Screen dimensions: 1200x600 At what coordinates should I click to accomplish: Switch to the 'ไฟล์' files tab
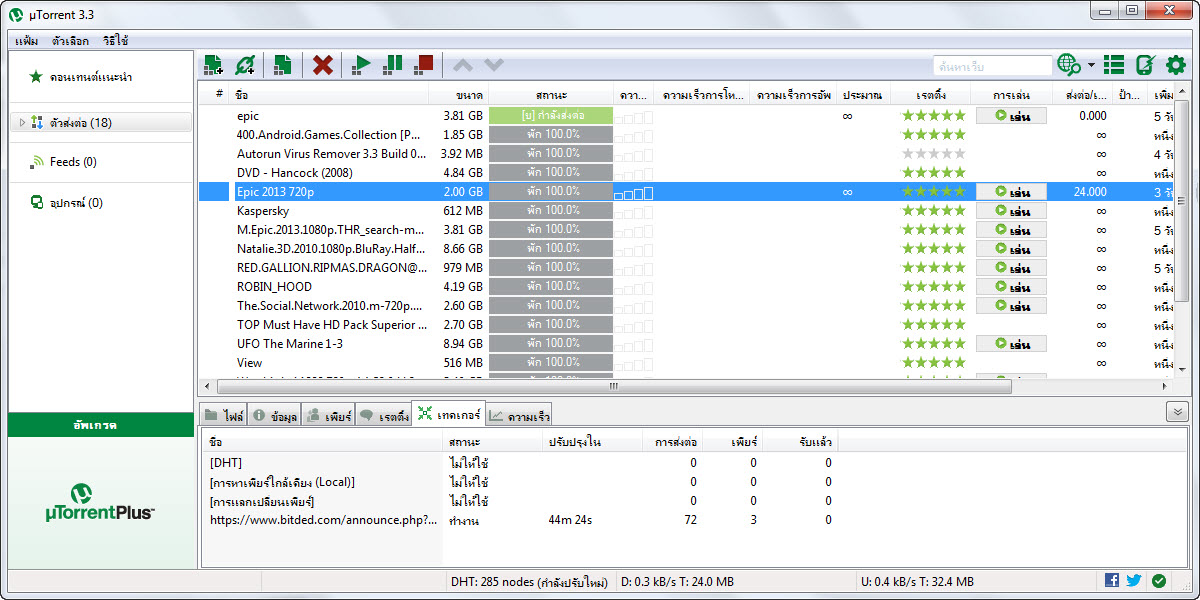click(223, 415)
